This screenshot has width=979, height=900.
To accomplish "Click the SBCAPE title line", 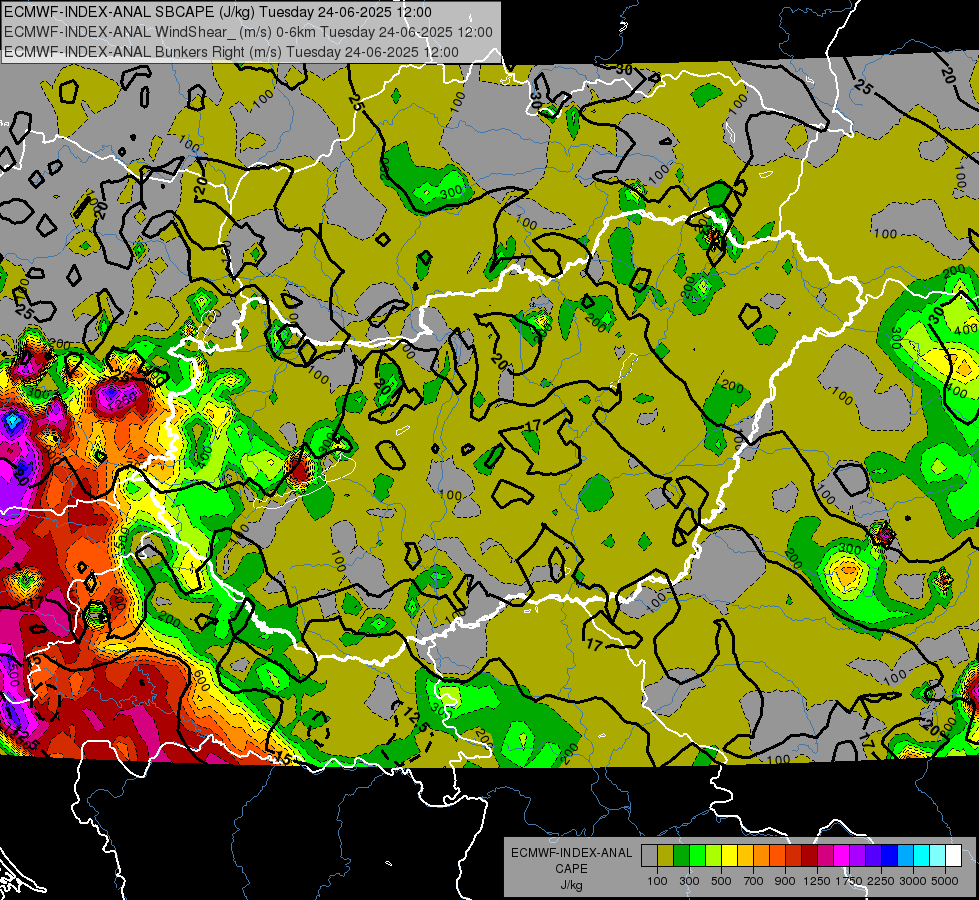I will tap(217, 12).
